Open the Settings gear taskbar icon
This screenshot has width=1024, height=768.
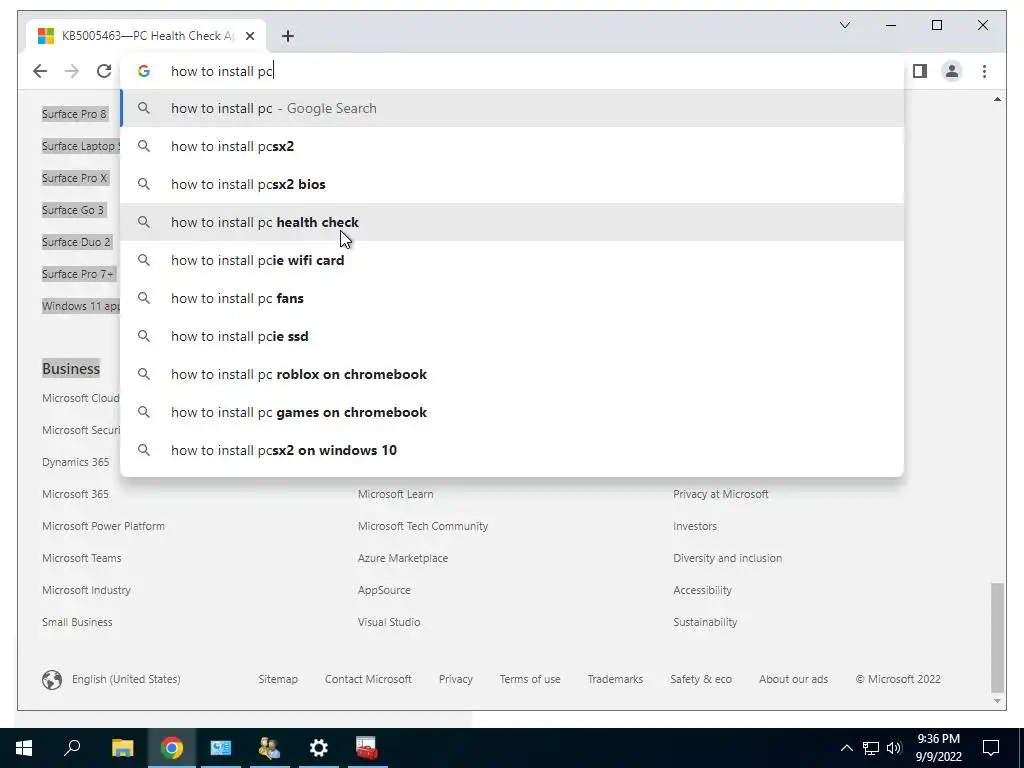(319, 748)
